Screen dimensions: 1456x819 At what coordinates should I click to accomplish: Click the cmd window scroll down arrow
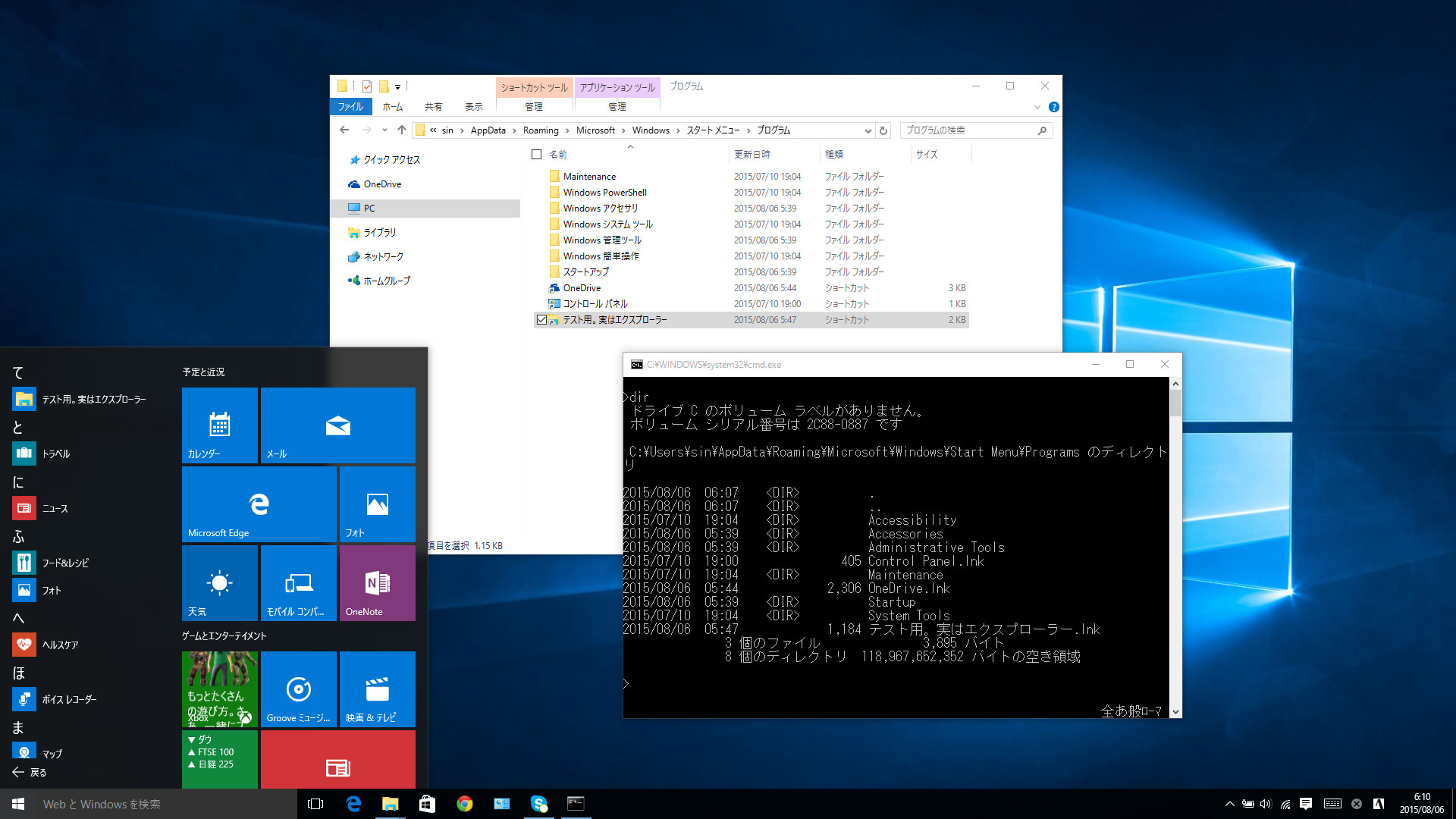coord(1175,712)
